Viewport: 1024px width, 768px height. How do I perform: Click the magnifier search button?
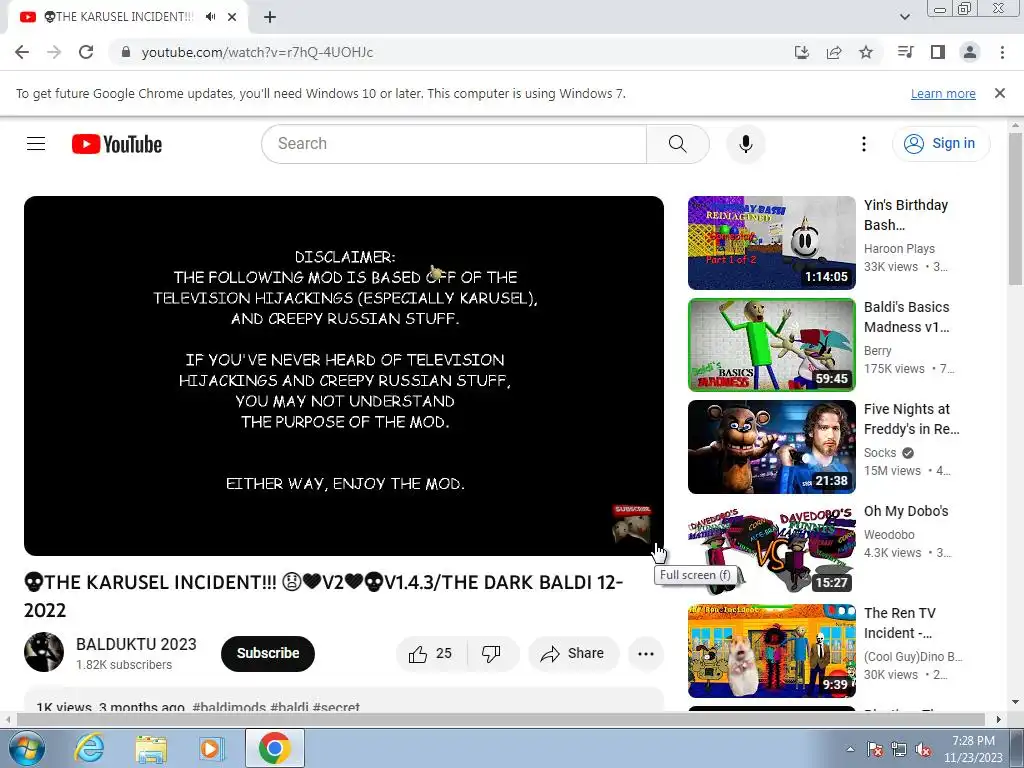[677, 144]
